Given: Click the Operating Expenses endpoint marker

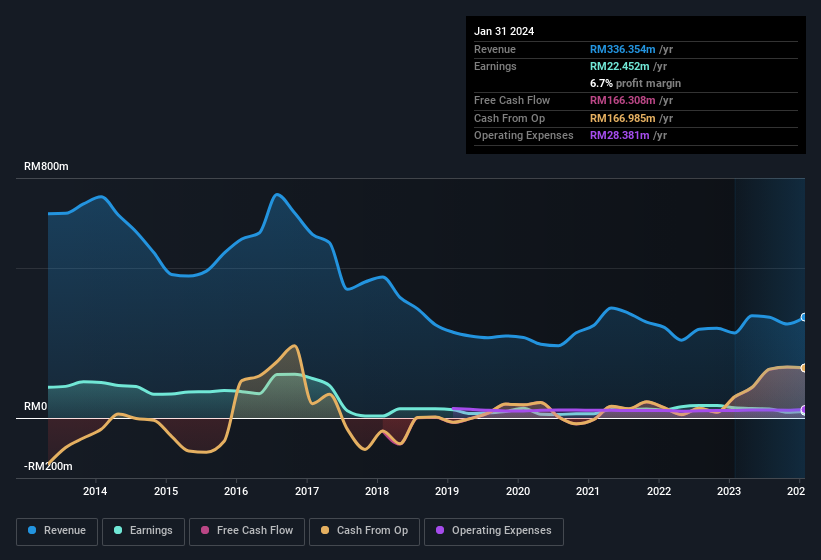Looking at the screenshot, I should click(x=803, y=410).
